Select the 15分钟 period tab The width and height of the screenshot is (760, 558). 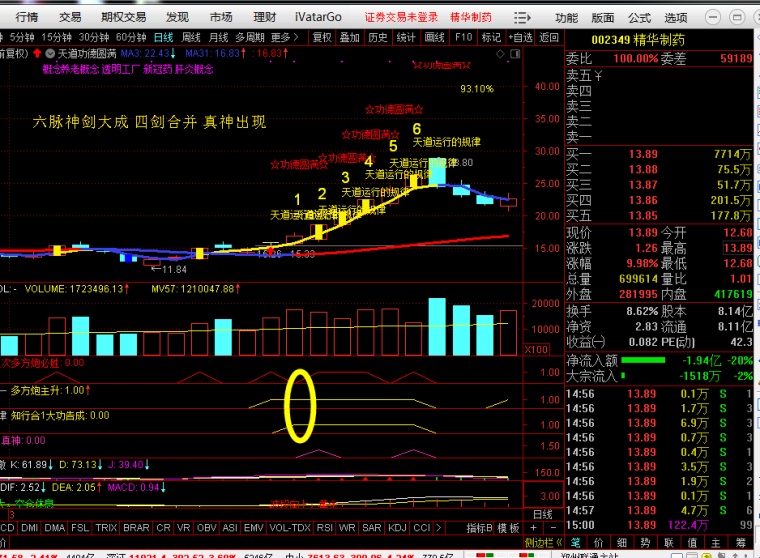[x=56, y=37]
